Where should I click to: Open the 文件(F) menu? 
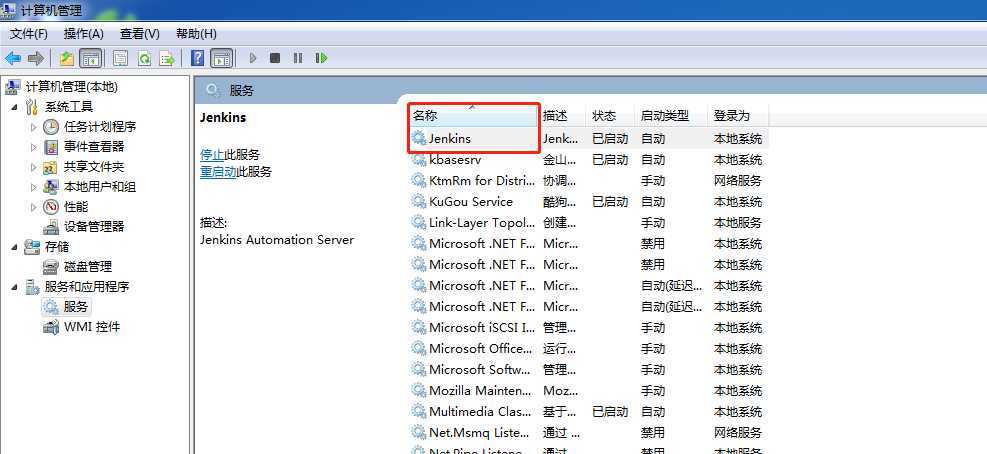point(29,33)
